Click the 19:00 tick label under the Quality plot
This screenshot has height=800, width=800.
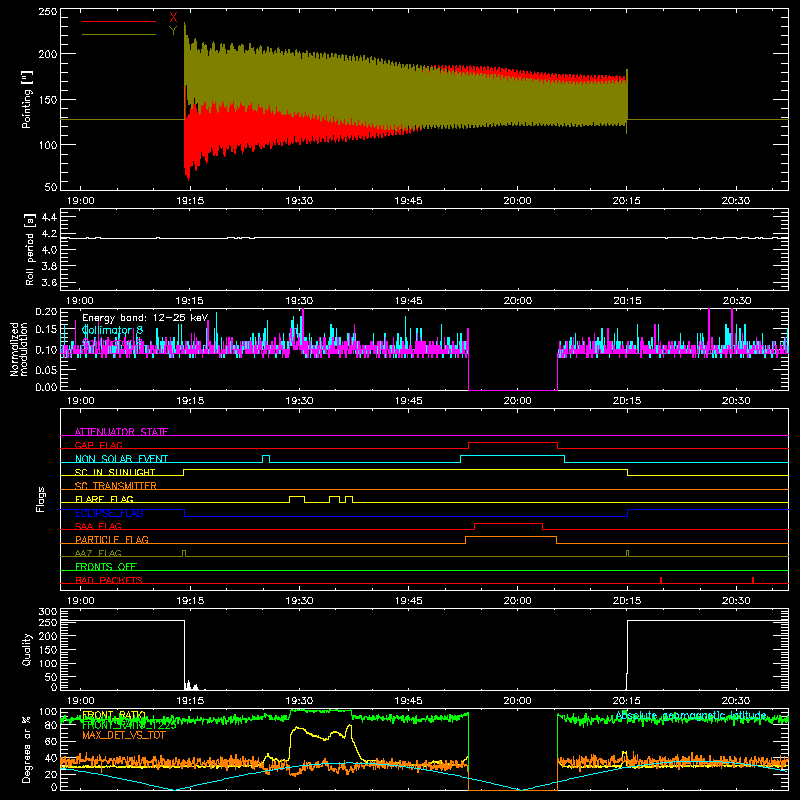tap(81, 701)
